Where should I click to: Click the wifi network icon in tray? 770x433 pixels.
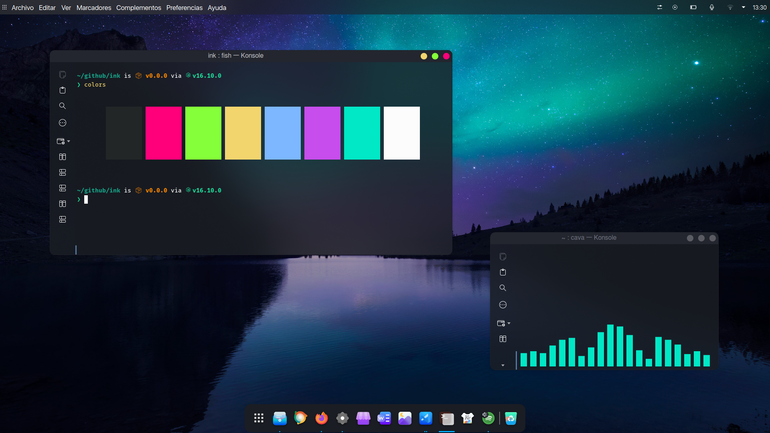click(x=730, y=7)
